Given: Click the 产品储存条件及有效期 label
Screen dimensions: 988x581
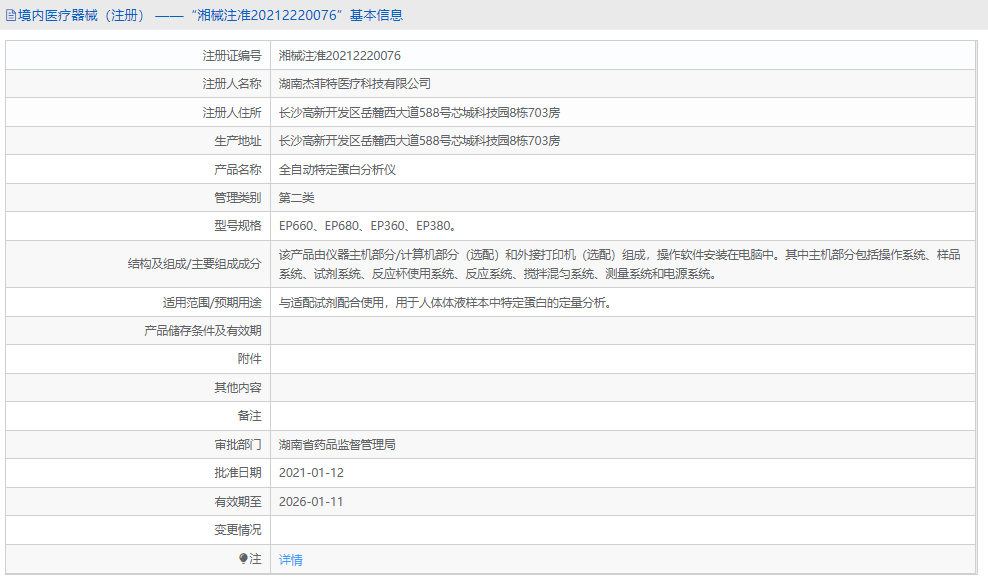Looking at the screenshot, I should (202, 331).
